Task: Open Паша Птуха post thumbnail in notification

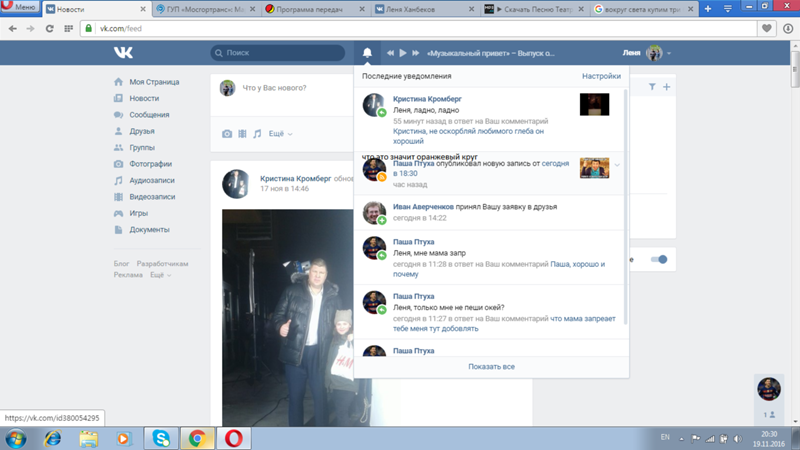Action: point(594,168)
